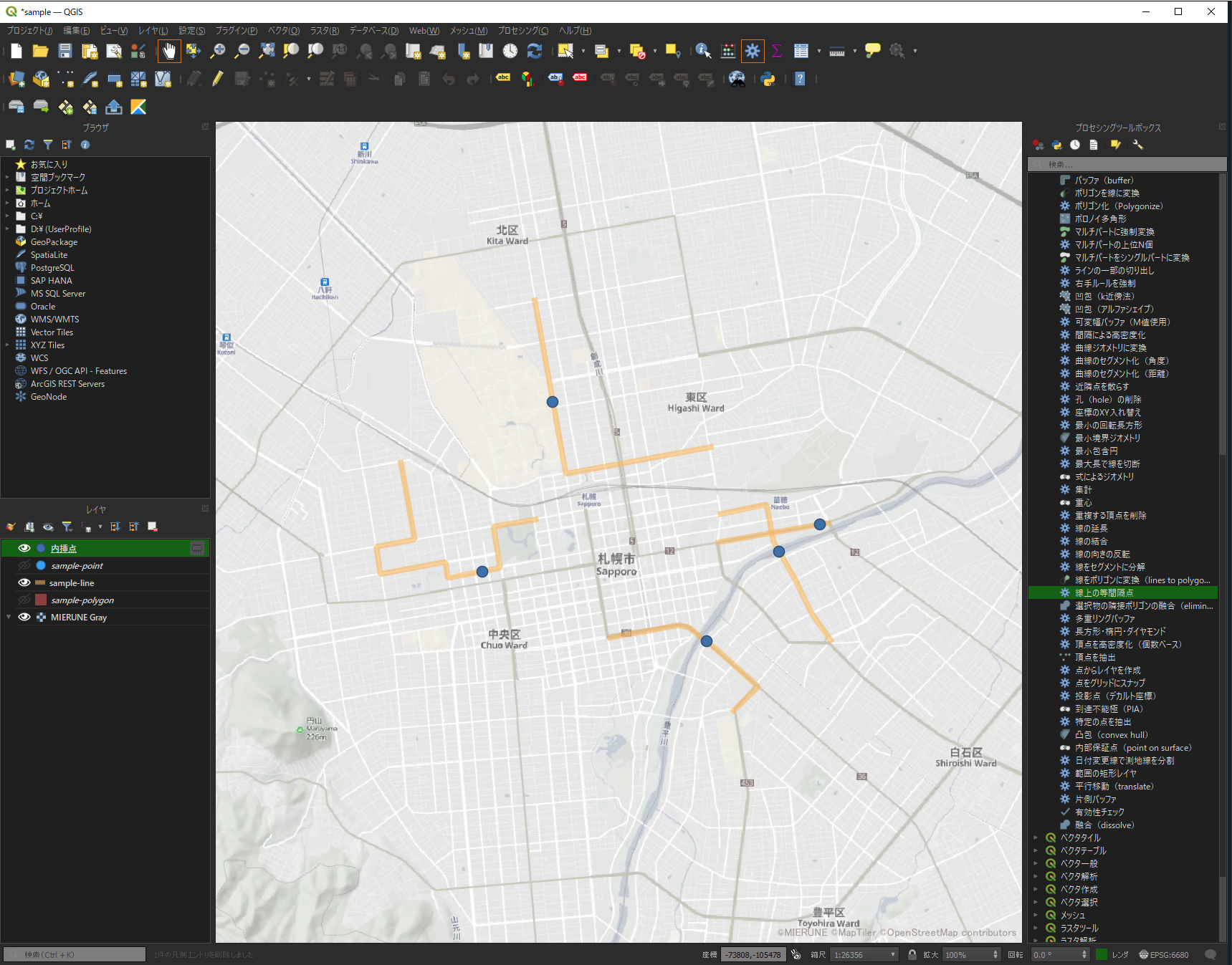Click the Select Features by area tool
Image resolution: width=1232 pixels, height=965 pixels.
565,51
